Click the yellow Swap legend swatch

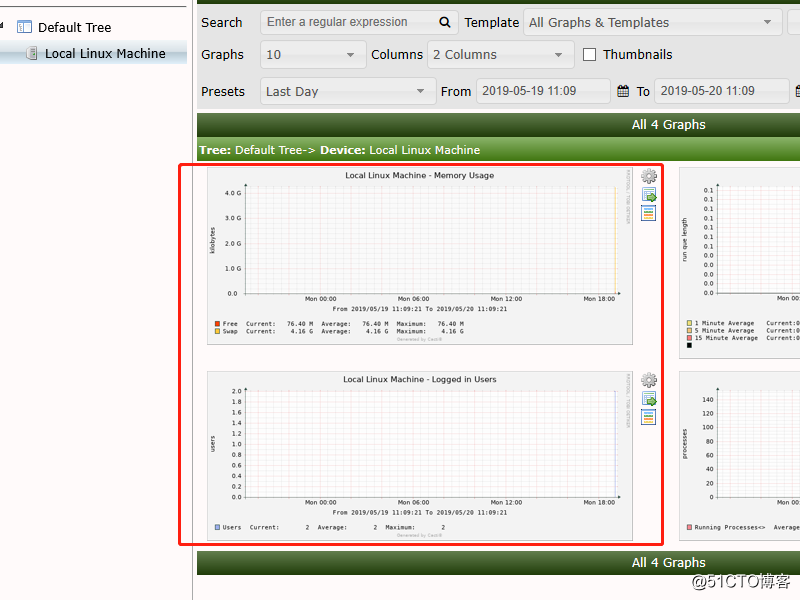217,331
